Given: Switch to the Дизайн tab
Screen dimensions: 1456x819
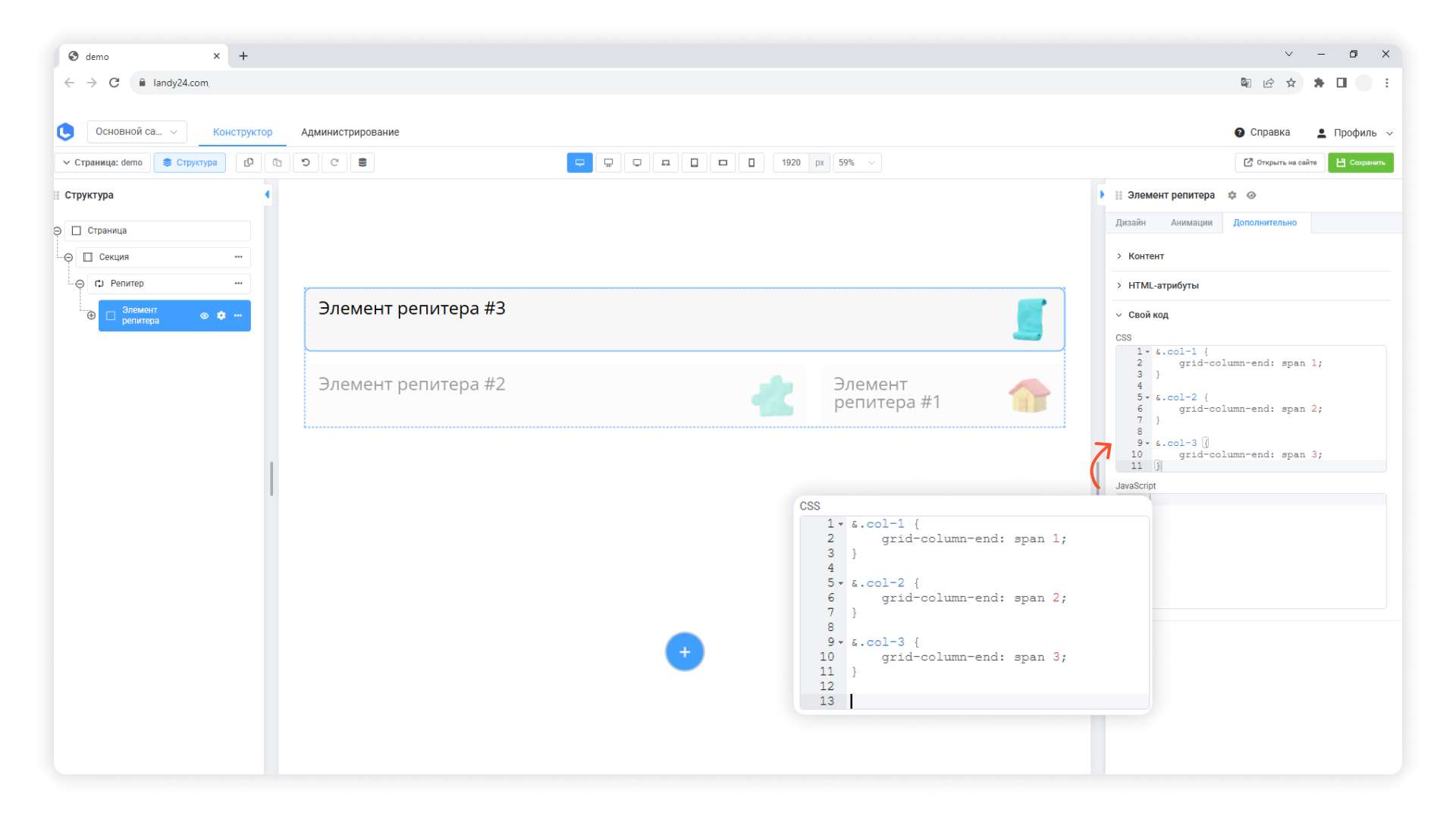Looking at the screenshot, I should click(x=1130, y=223).
